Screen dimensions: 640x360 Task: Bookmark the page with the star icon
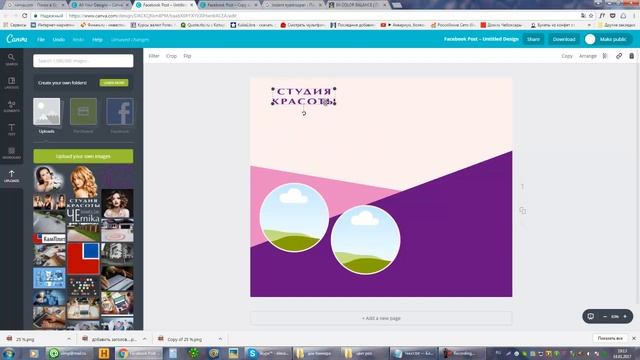(591, 16)
